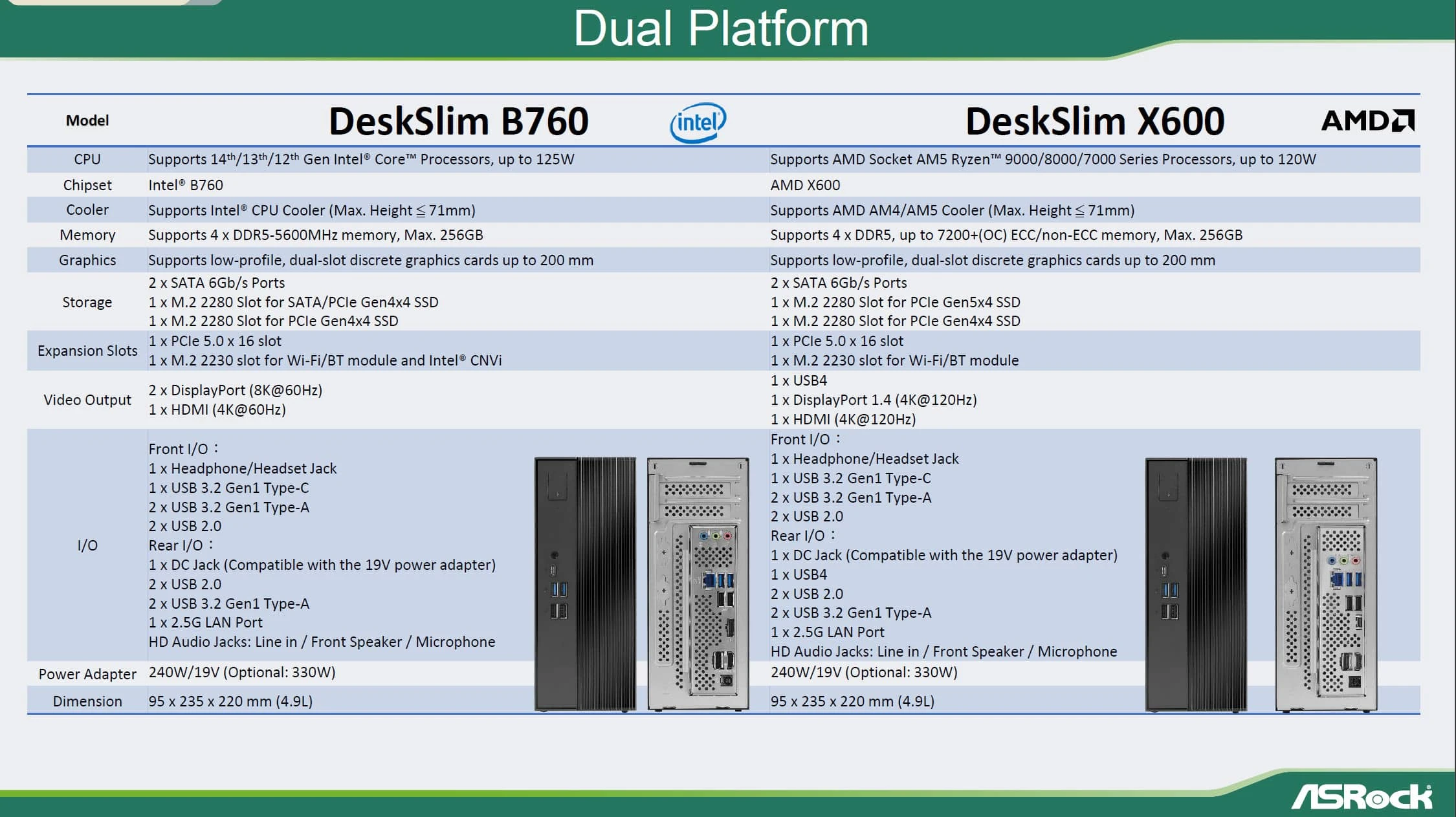Click the B760 95 x 235 x 220 mm dimension
Viewport: 1456px width, 817px height.
[x=230, y=701]
